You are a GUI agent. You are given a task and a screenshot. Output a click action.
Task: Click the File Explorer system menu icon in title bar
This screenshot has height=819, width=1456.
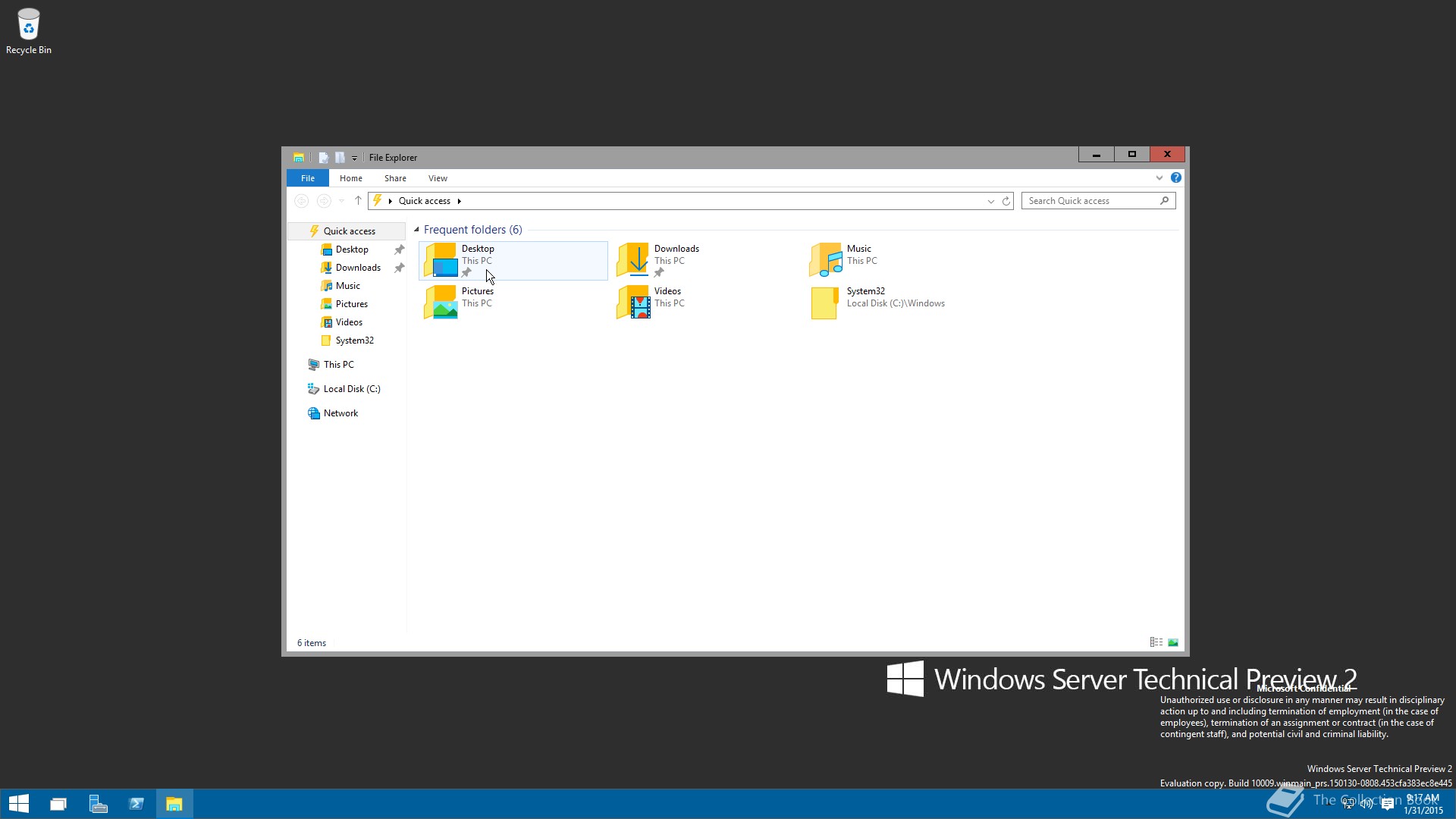point(299,158)
